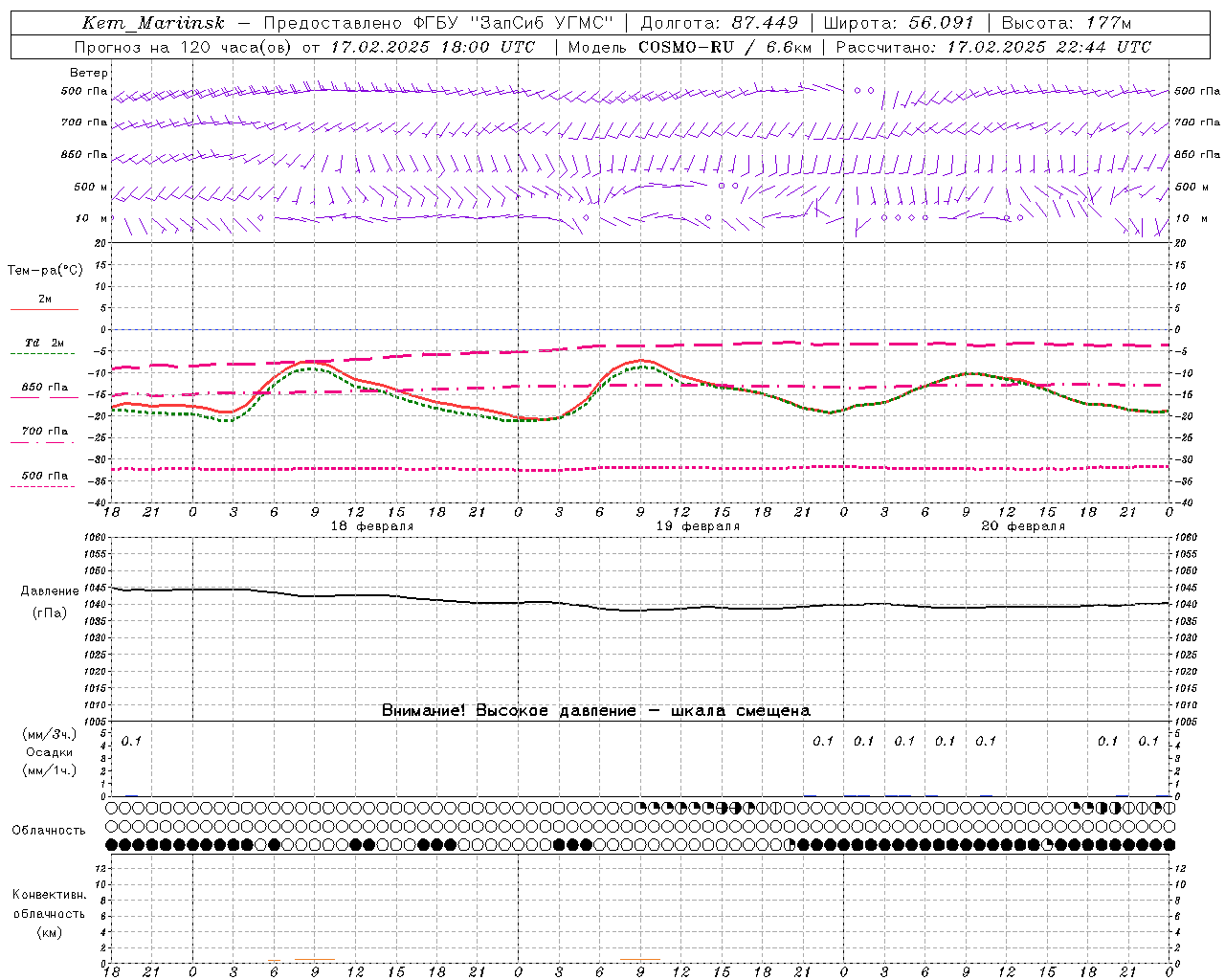This screenshot has height=980, width=1225.
Task: Click the Тем-ра(°C) axis title
Action: pyautogui.click(x=45, y=271)
